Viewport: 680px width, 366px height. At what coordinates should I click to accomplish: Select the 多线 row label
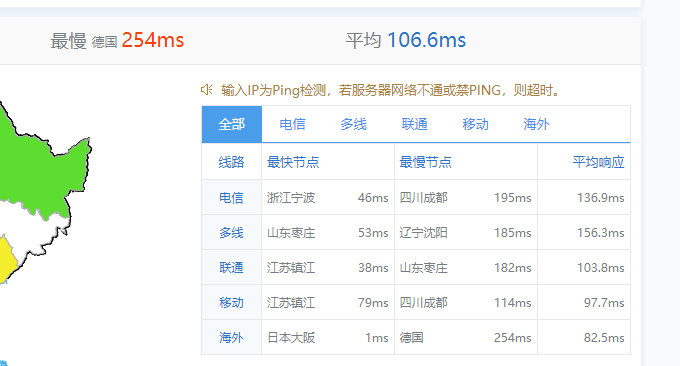click(x=231, y=233)
